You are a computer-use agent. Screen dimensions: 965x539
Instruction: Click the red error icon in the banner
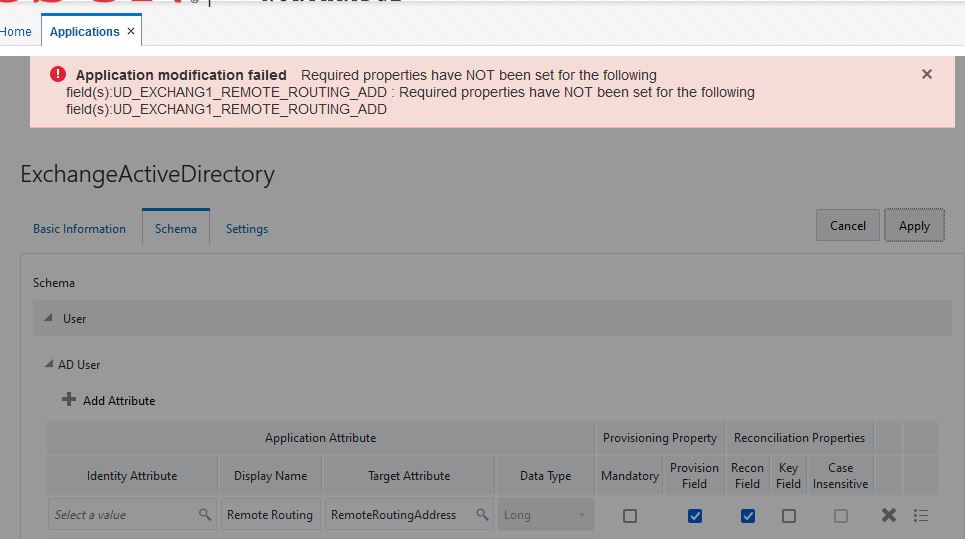pyautogui.click(x=58, y=74)
